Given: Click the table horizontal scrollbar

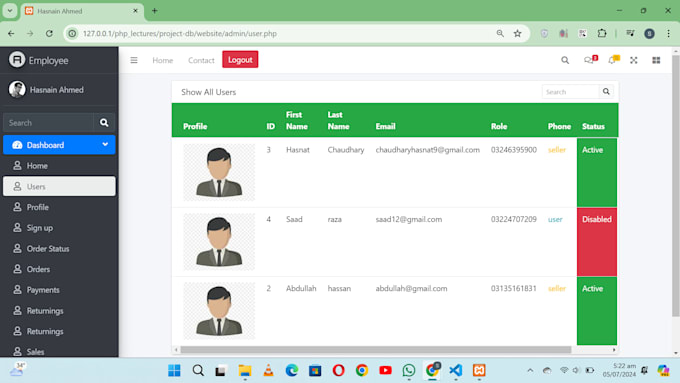Looking at the screenshot, I should [376, 350].
